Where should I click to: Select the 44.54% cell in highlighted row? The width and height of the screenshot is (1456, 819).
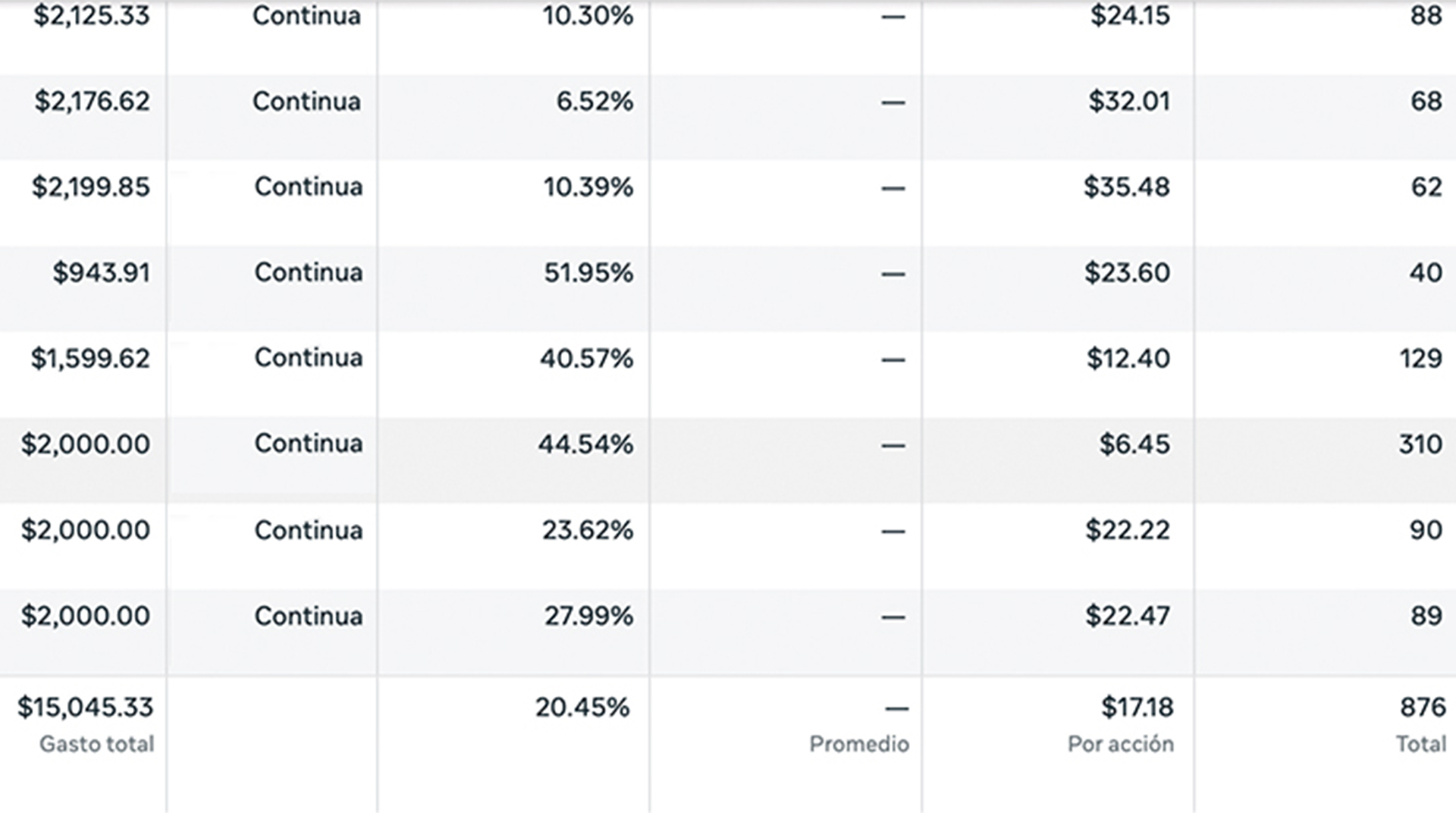pyautogui.click(x=585, y=444)
